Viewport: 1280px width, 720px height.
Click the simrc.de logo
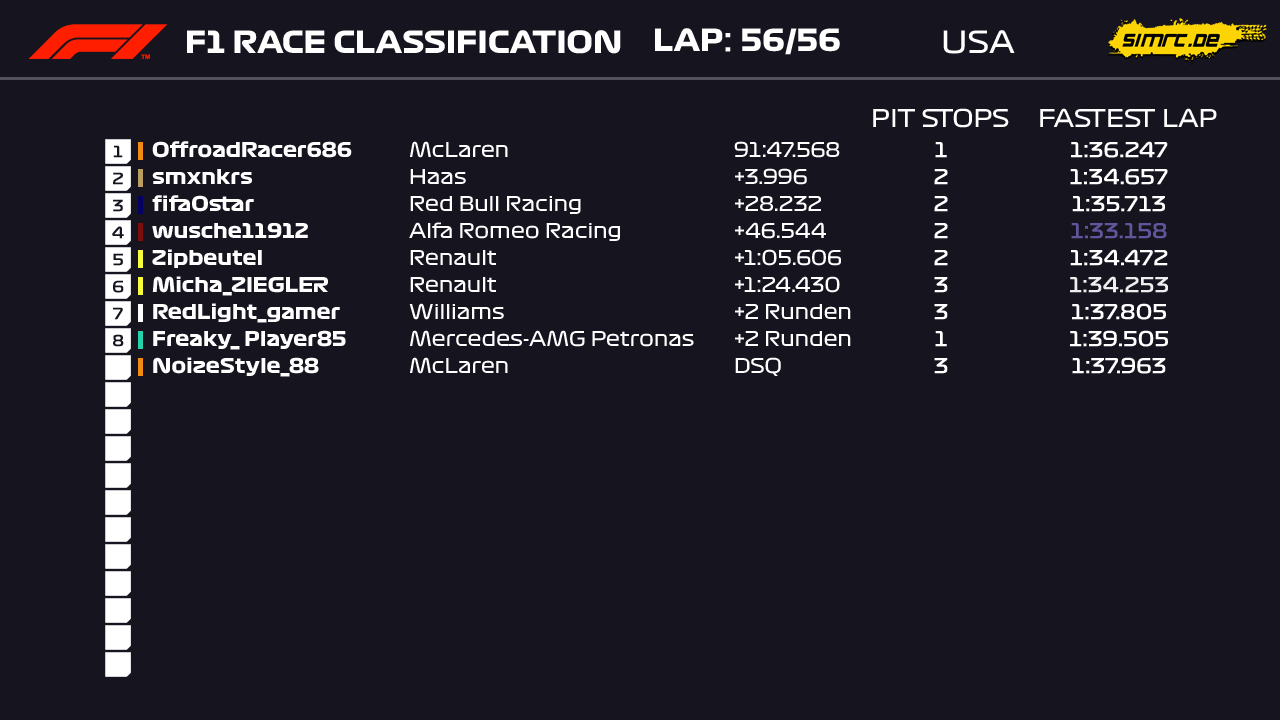coord(1186,40)
